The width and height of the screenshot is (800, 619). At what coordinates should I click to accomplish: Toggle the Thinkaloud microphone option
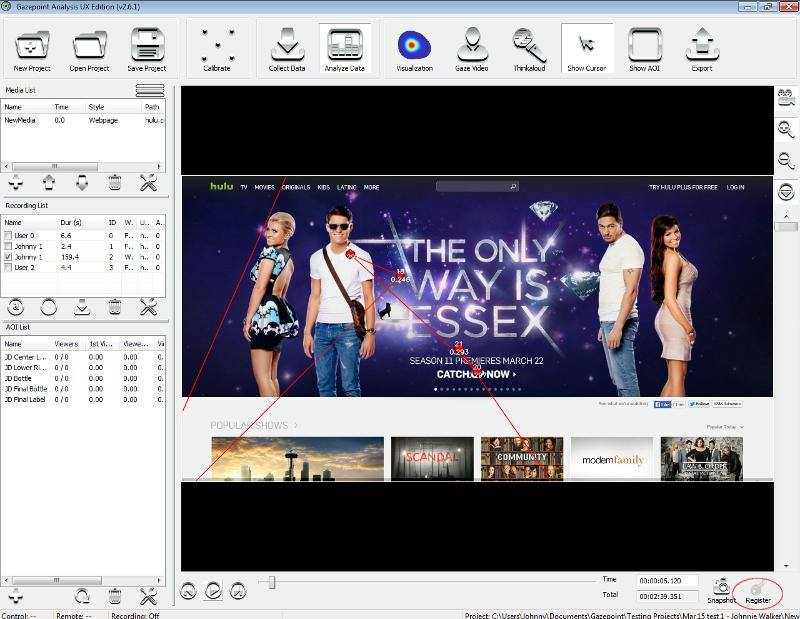529,50
